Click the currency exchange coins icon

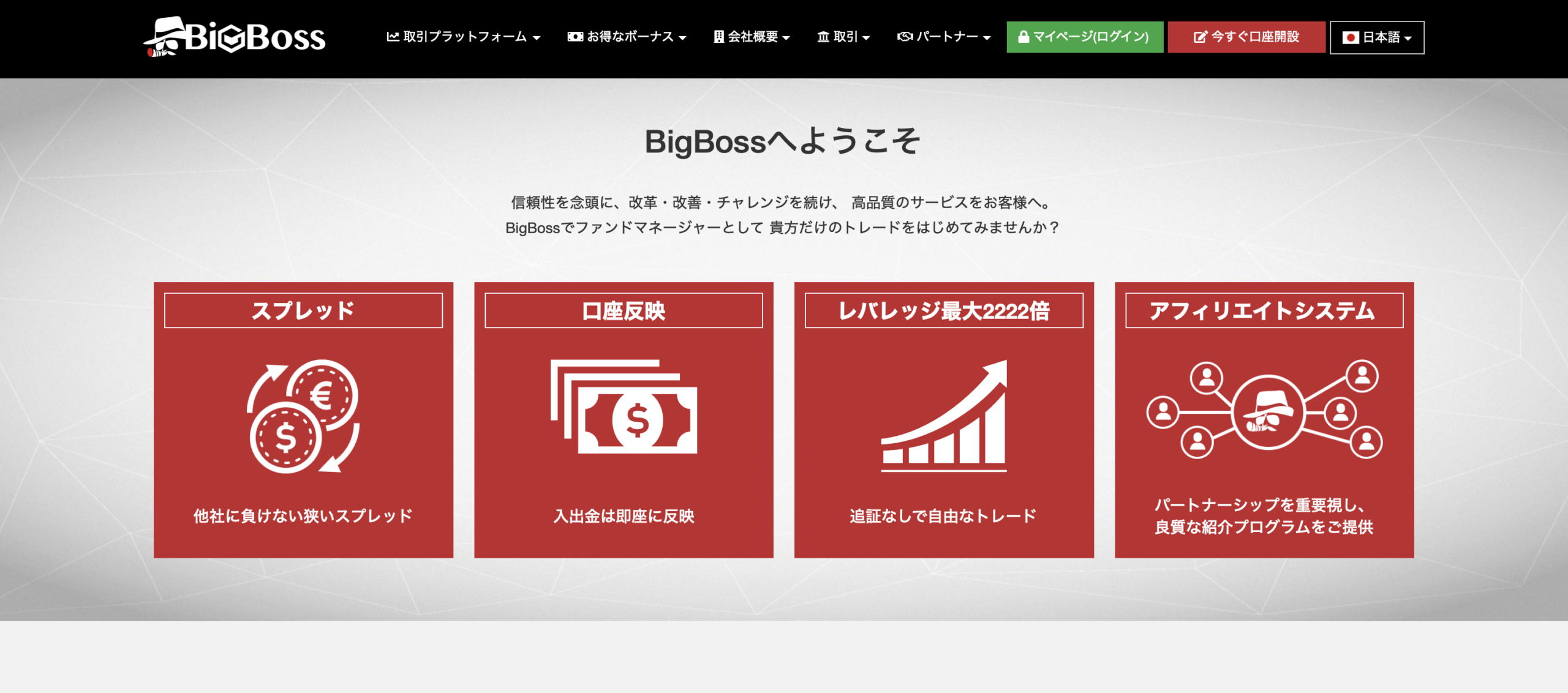pos(303,416)
